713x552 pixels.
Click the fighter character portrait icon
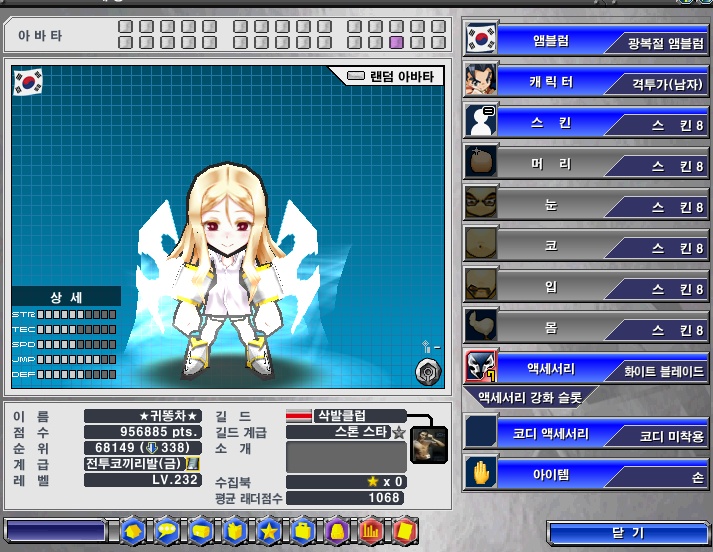point(481,80)
